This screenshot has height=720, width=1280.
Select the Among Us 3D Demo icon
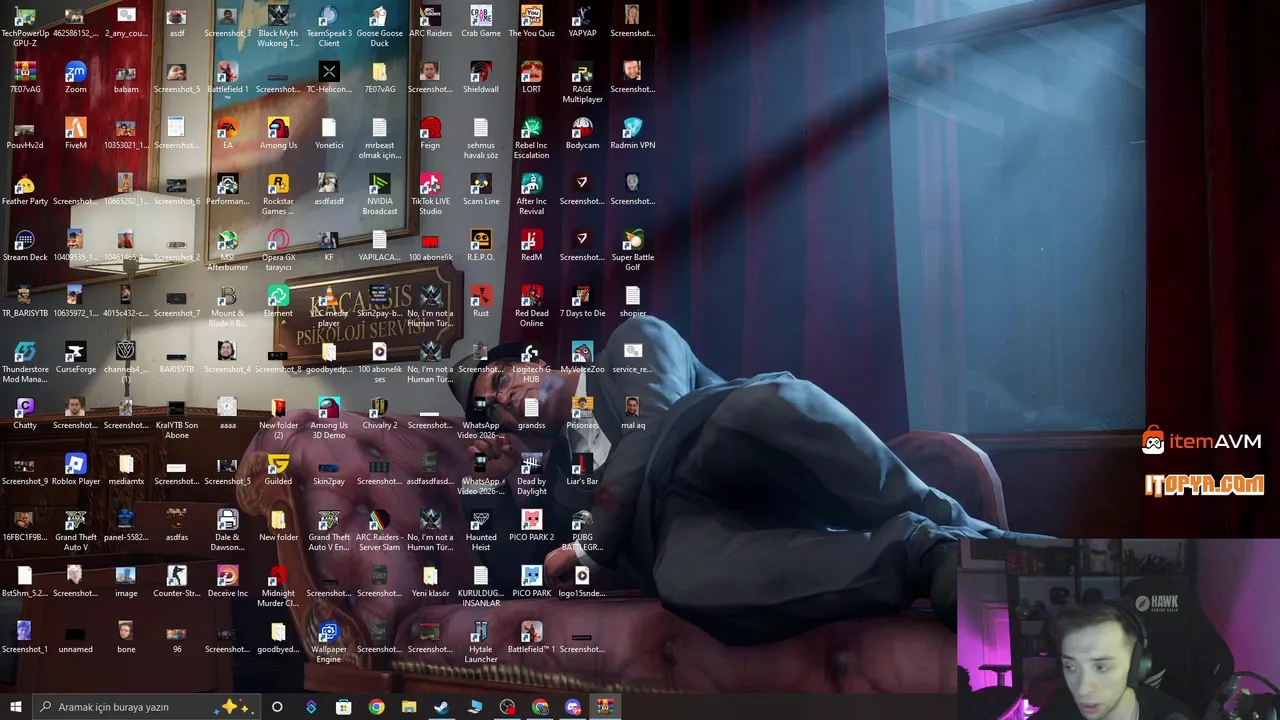point(329,418)
